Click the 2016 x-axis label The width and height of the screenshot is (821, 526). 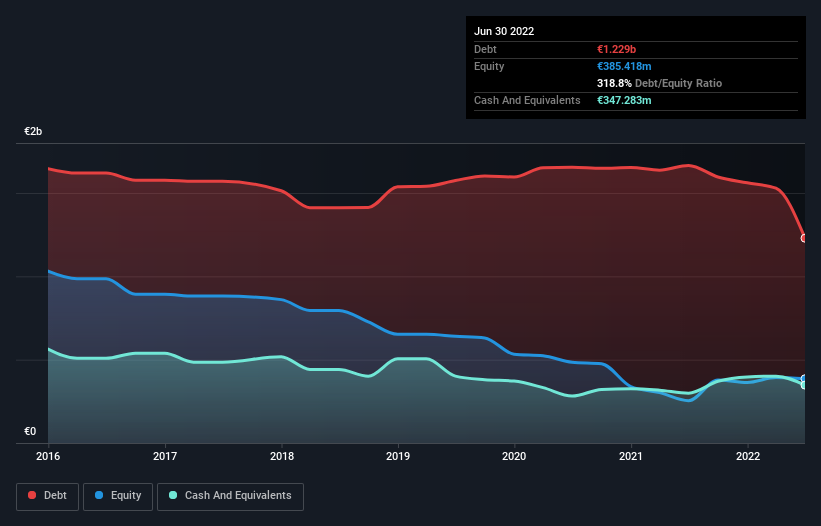tap(48, 456)
